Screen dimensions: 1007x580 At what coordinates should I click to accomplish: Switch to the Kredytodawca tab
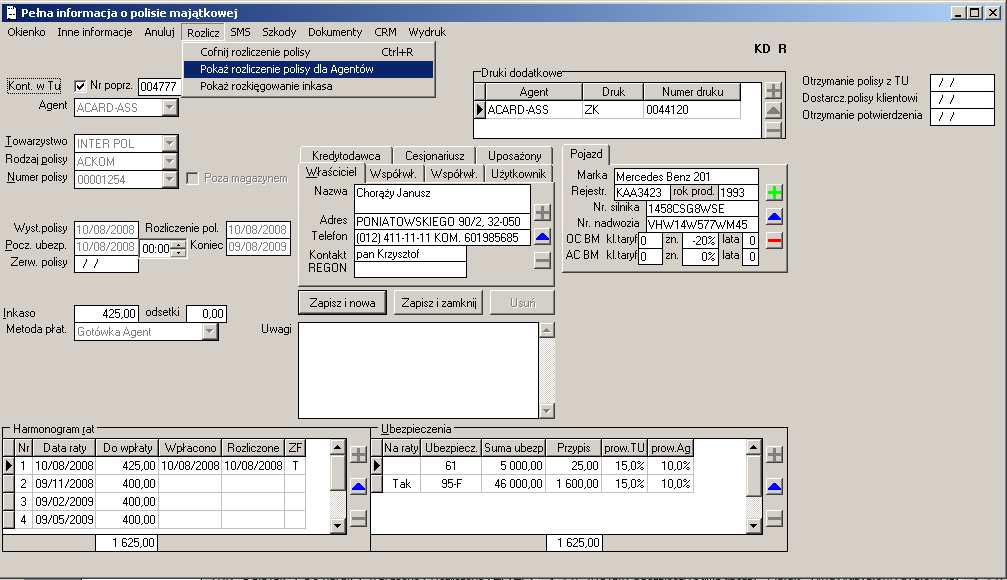[346, 155]
